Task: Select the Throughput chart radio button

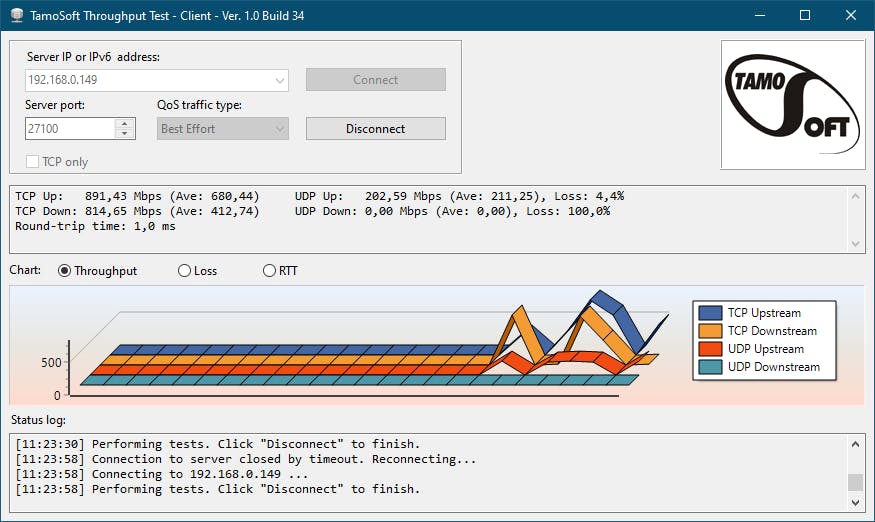Action: [64, 271]
